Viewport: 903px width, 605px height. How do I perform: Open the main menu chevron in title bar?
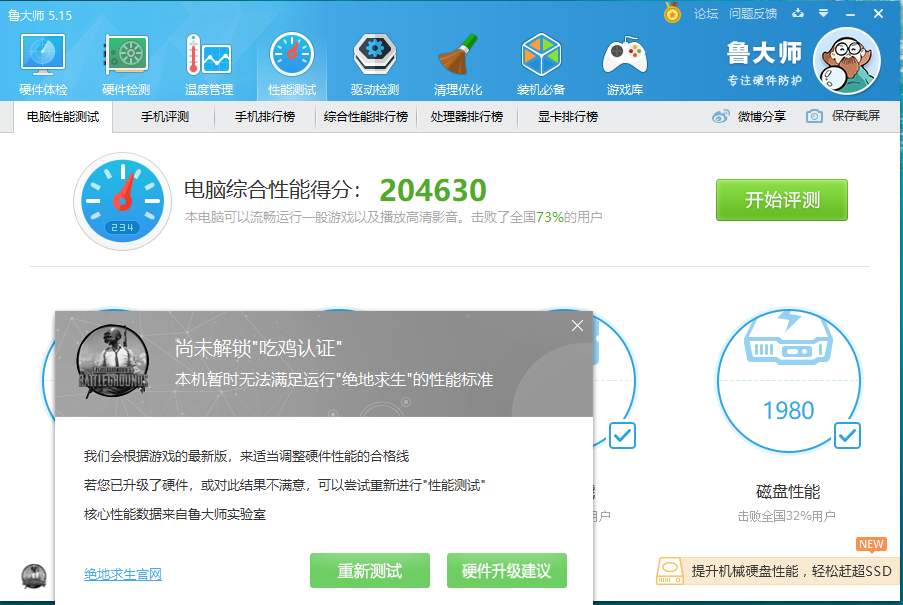820,13
